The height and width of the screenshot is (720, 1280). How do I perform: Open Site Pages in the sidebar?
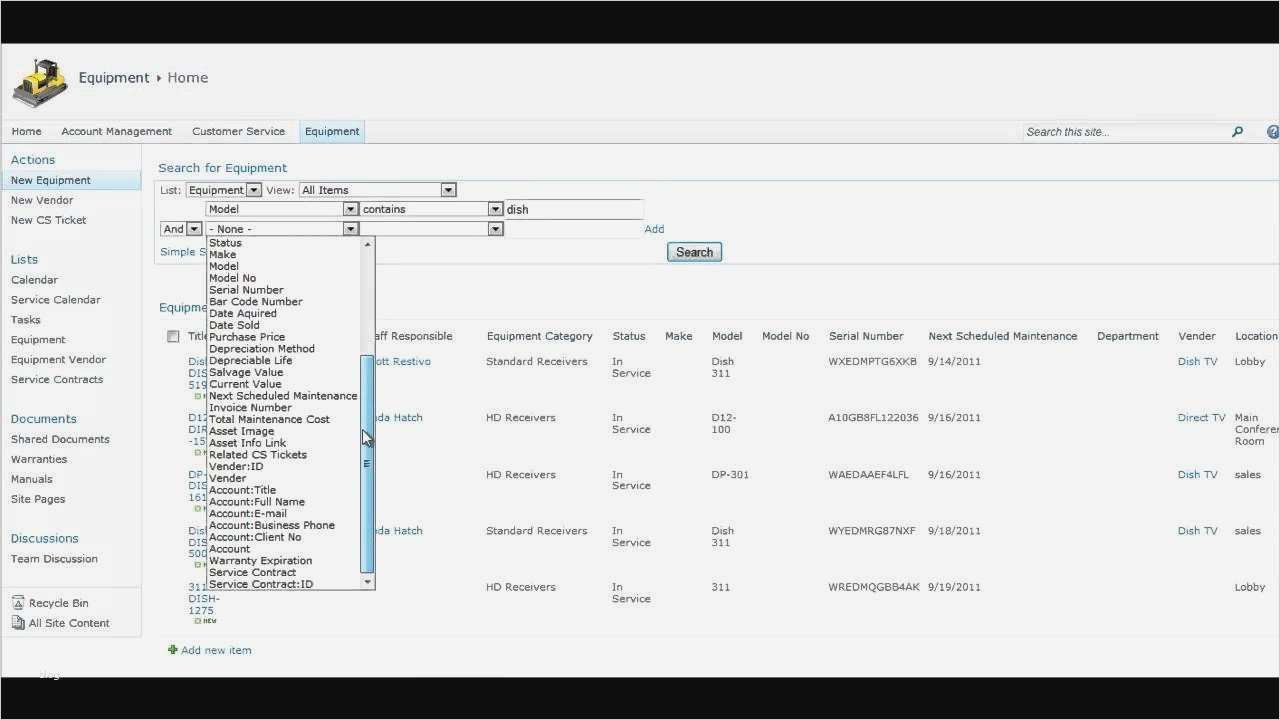(x=38, y=499)
